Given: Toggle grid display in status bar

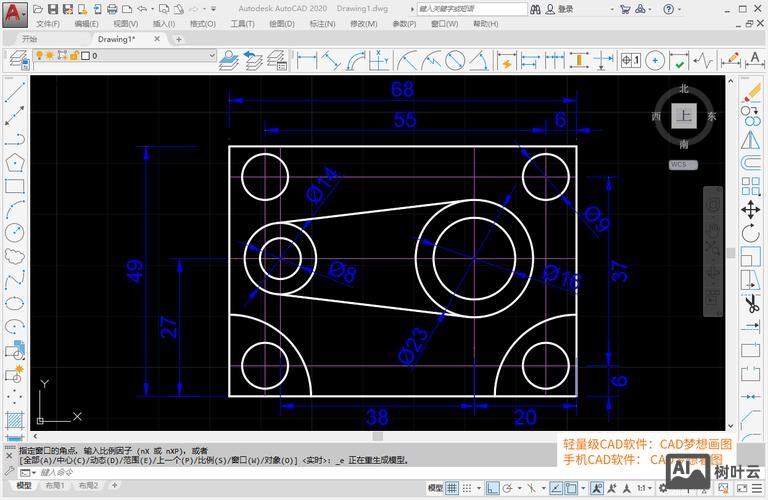Looking at the screenshot, I should pos(454,488).
